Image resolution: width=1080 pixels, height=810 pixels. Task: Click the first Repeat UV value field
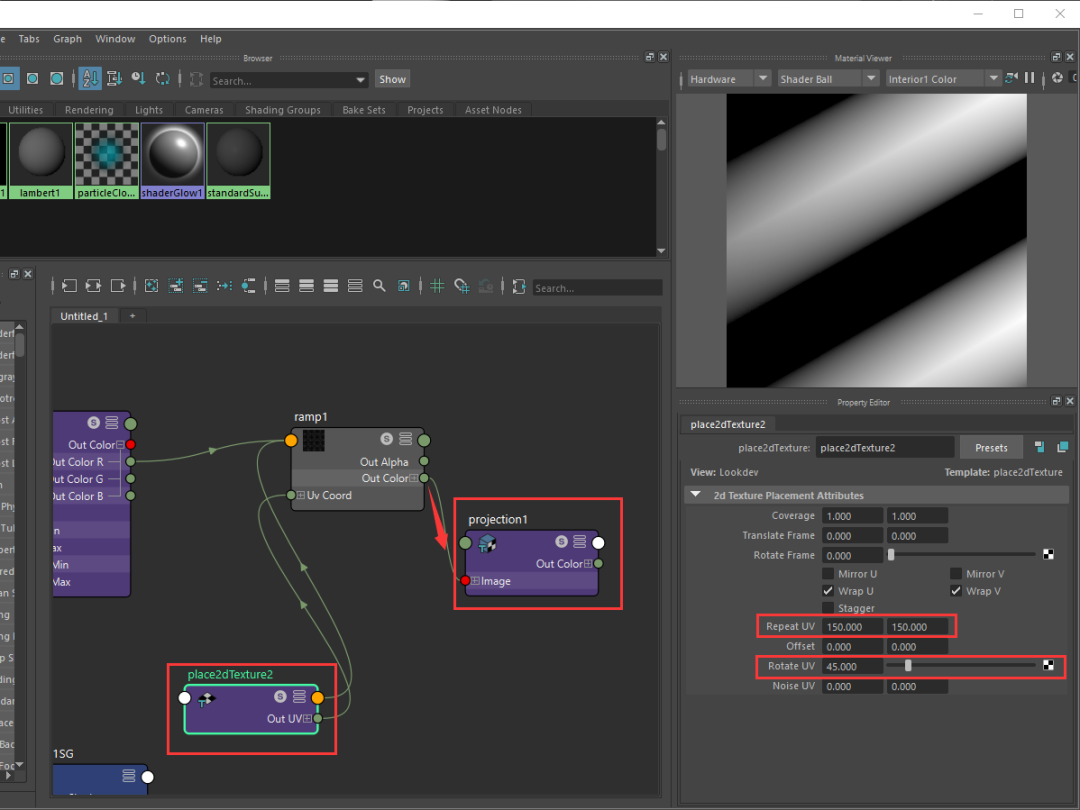click(852, 627)
